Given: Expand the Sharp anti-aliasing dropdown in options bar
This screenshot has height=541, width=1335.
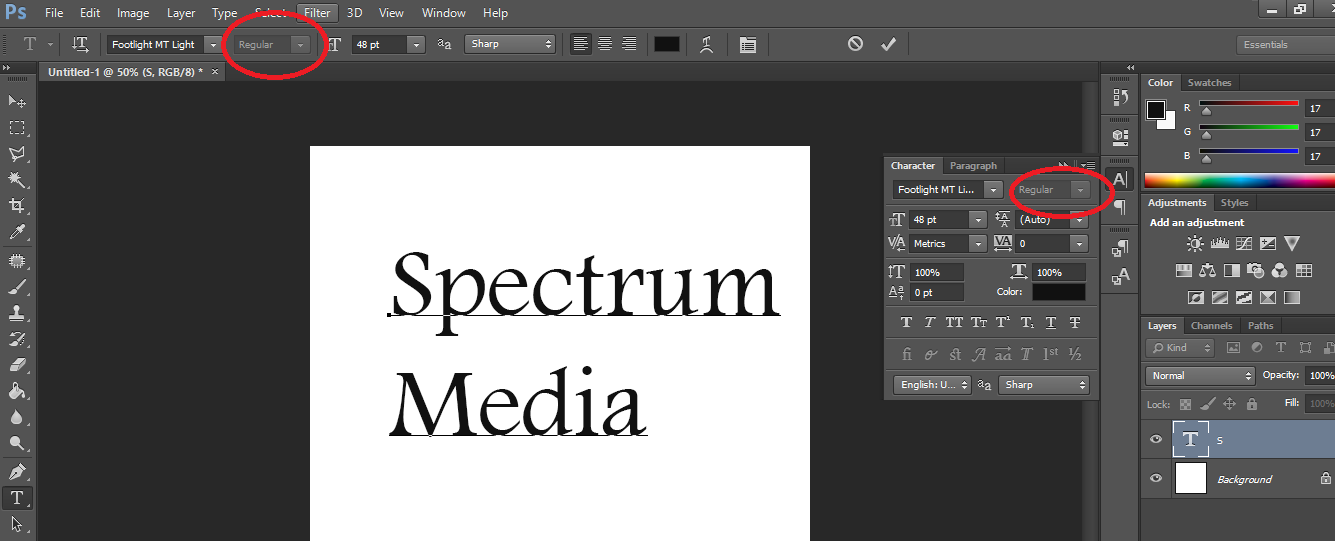Looking at the screenshot, I should point(509,44).
